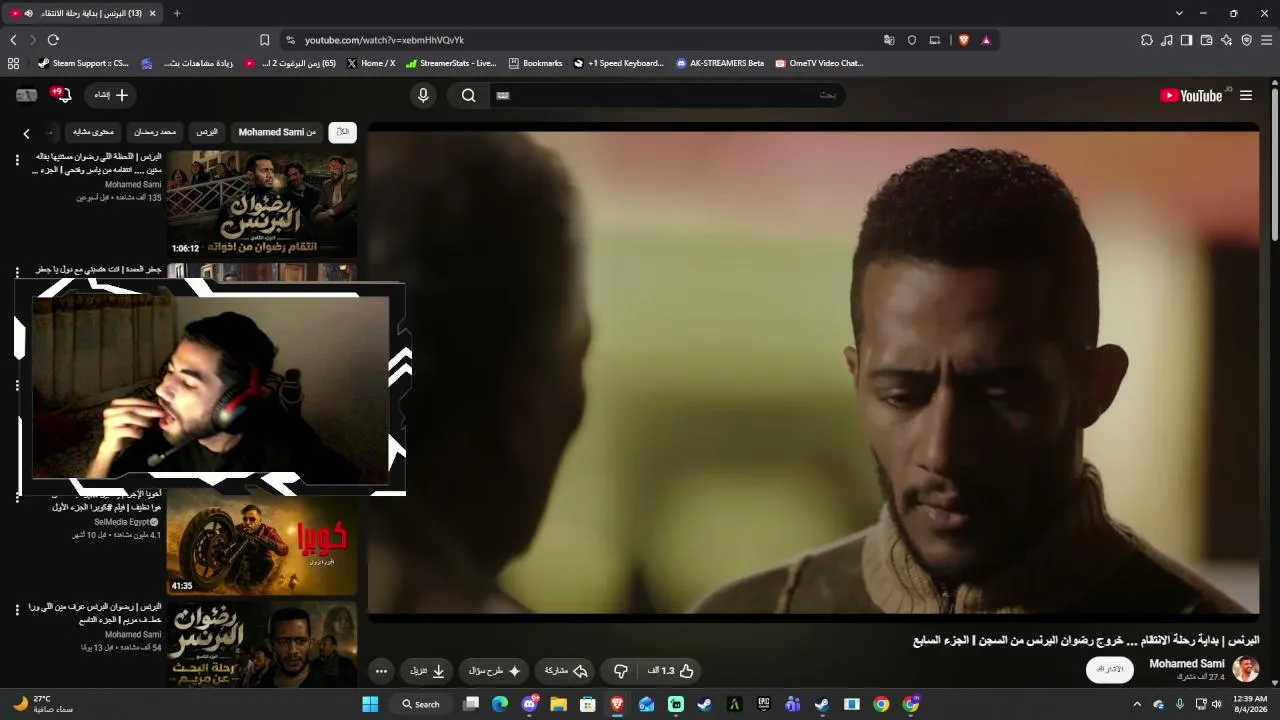Open the Bookmarks folder
The height and width of the screenshot is (720, 1280).
(x=536, y=63)
